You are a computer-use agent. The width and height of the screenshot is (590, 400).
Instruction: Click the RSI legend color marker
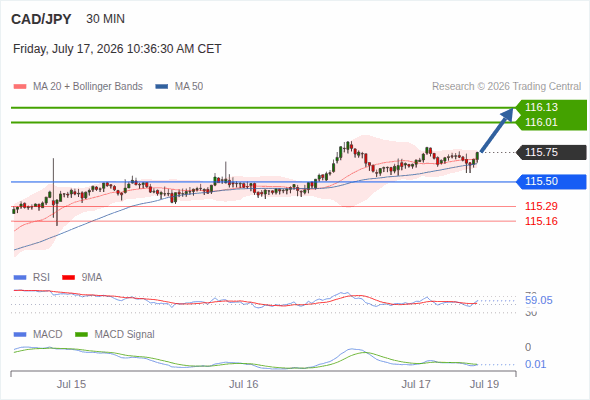pyautogui.click(x=20, y=278)
